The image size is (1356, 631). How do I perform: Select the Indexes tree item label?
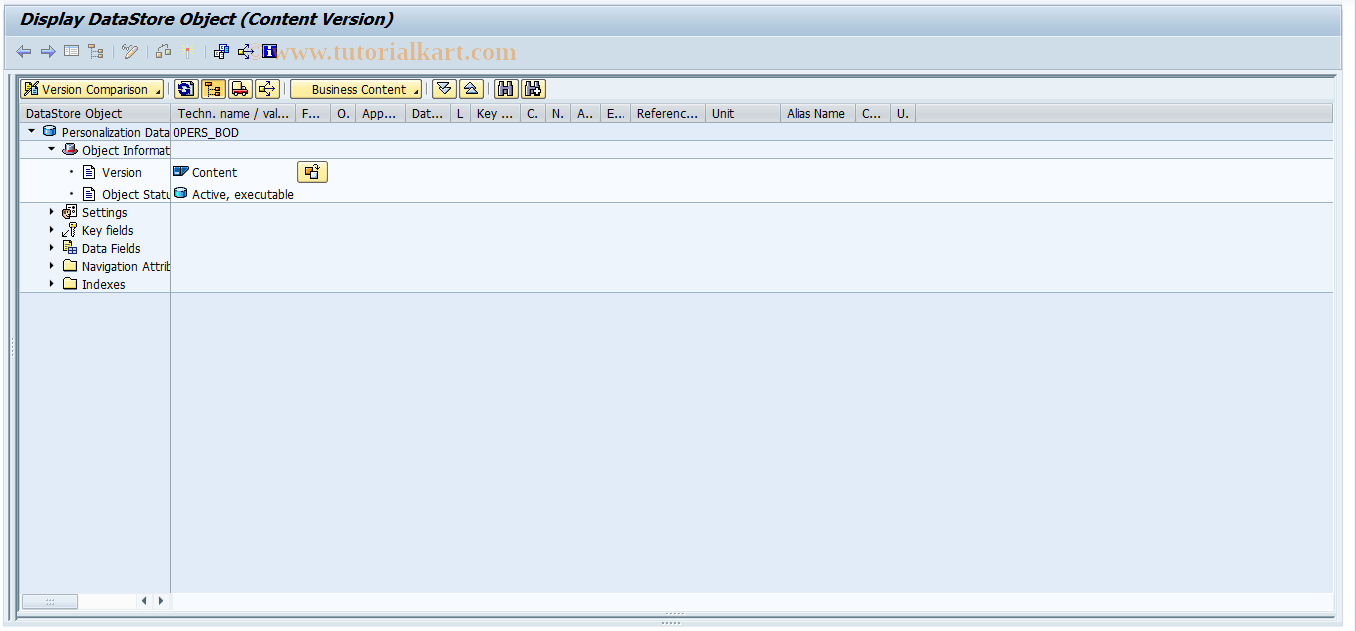coord(103,284)
